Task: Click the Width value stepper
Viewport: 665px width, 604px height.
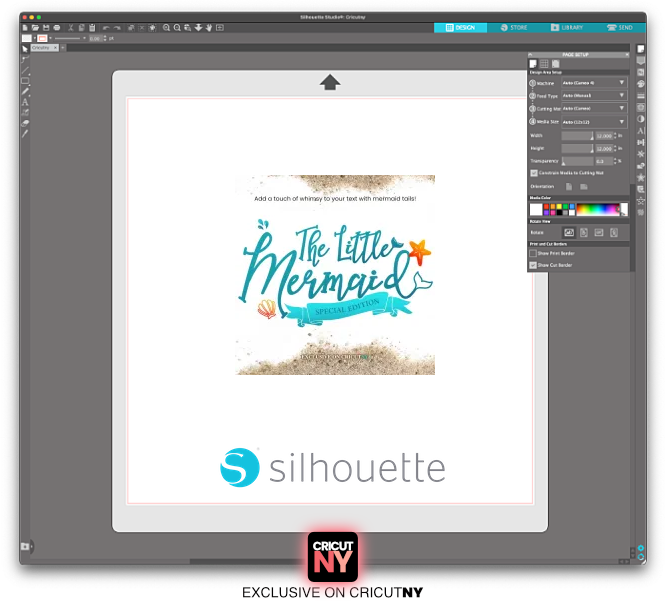Action: pos(615,136)
